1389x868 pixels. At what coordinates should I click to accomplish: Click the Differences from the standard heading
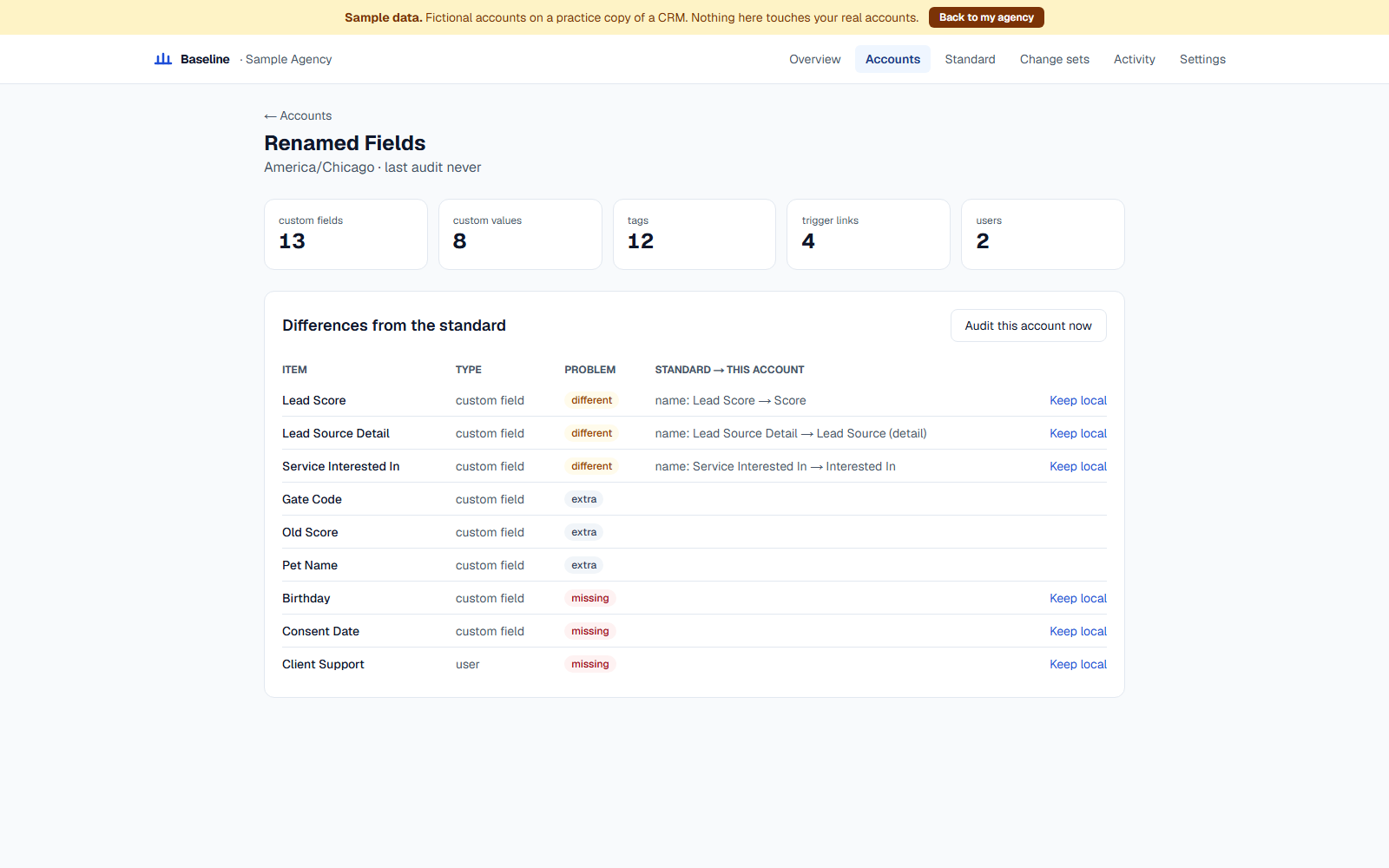coord(394,325)
